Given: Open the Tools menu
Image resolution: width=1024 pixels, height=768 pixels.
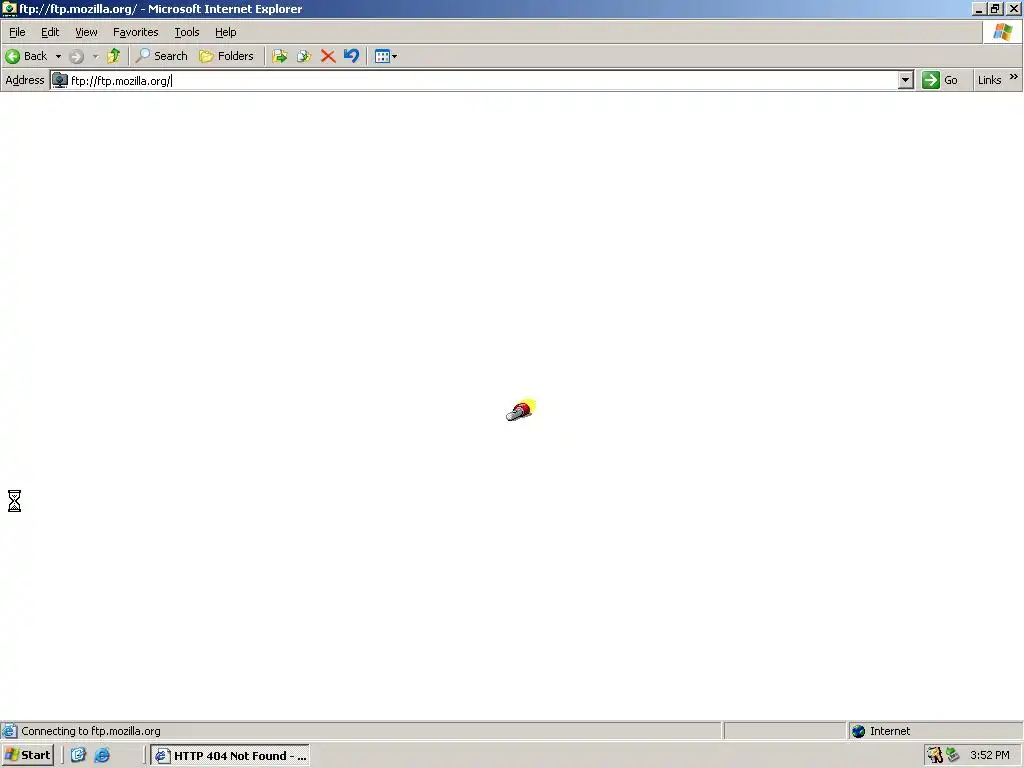Looking at the screenshot, I should [x=187, y=32].
